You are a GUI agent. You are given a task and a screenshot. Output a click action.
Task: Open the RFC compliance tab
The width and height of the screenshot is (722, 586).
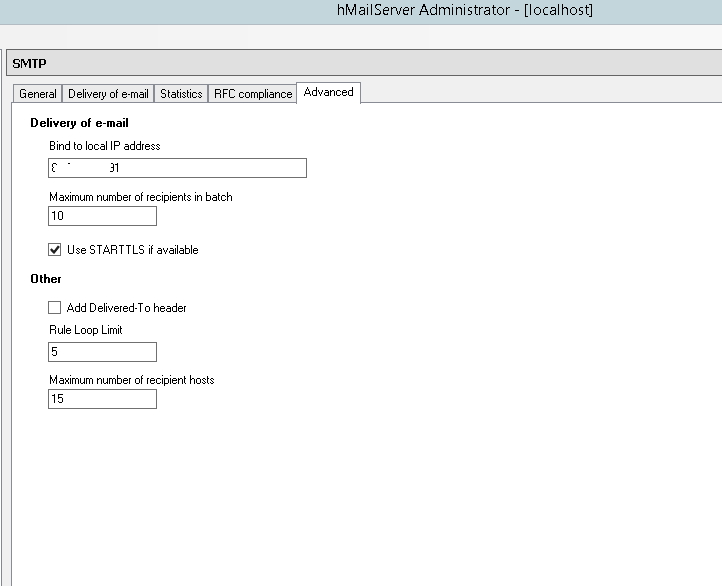pos(253,94)
